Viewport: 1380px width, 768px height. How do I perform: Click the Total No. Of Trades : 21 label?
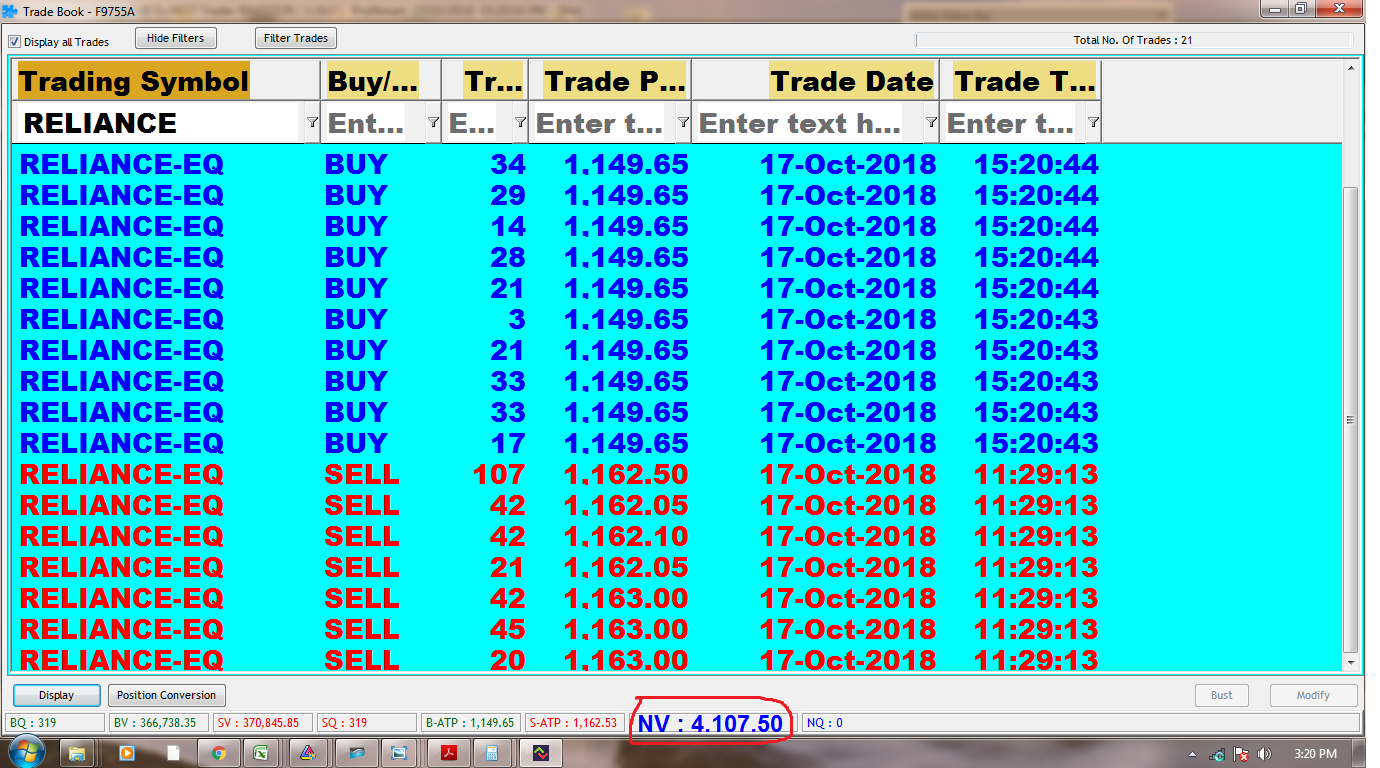[x=1133, y=41]
